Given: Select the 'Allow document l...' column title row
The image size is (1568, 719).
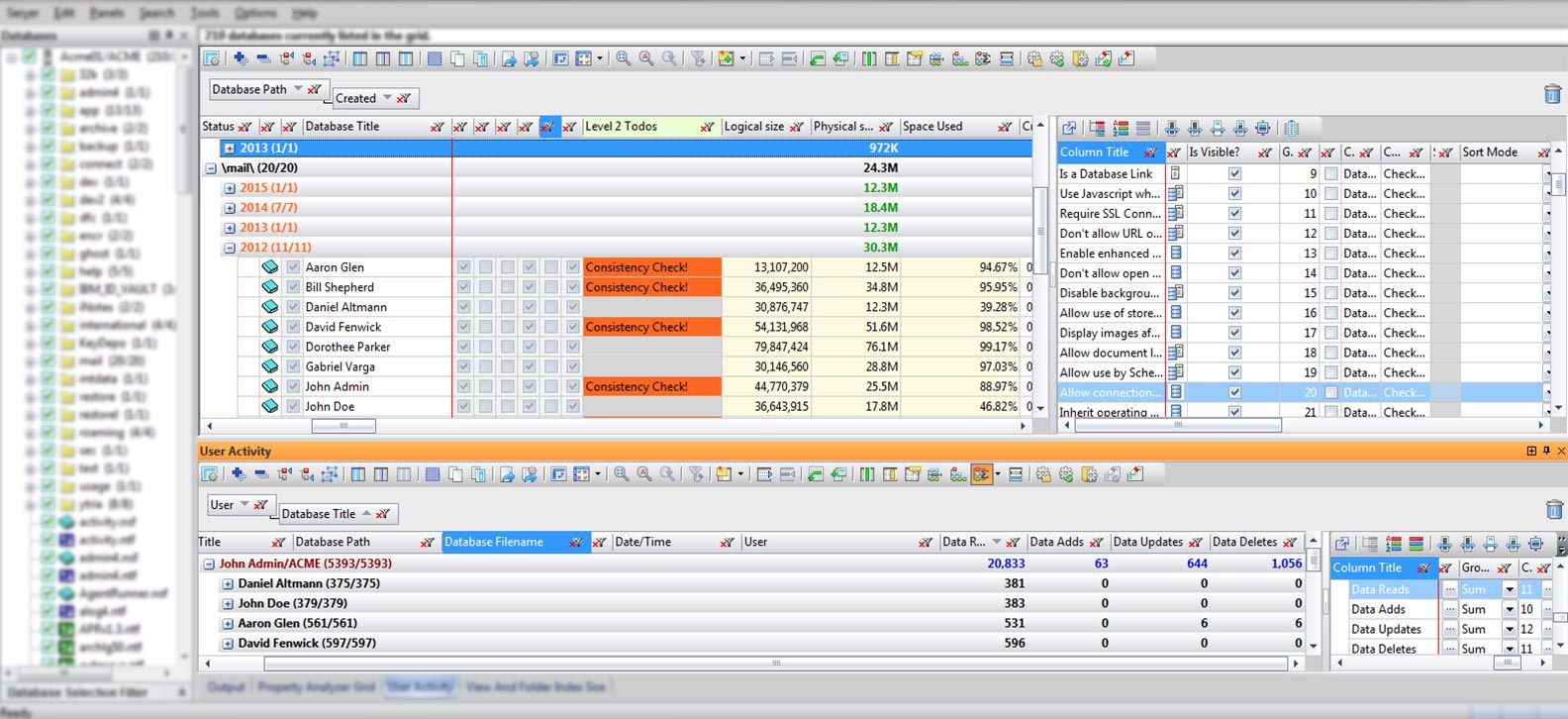Looking at the screenshot, I should [x=1110, y=353].
